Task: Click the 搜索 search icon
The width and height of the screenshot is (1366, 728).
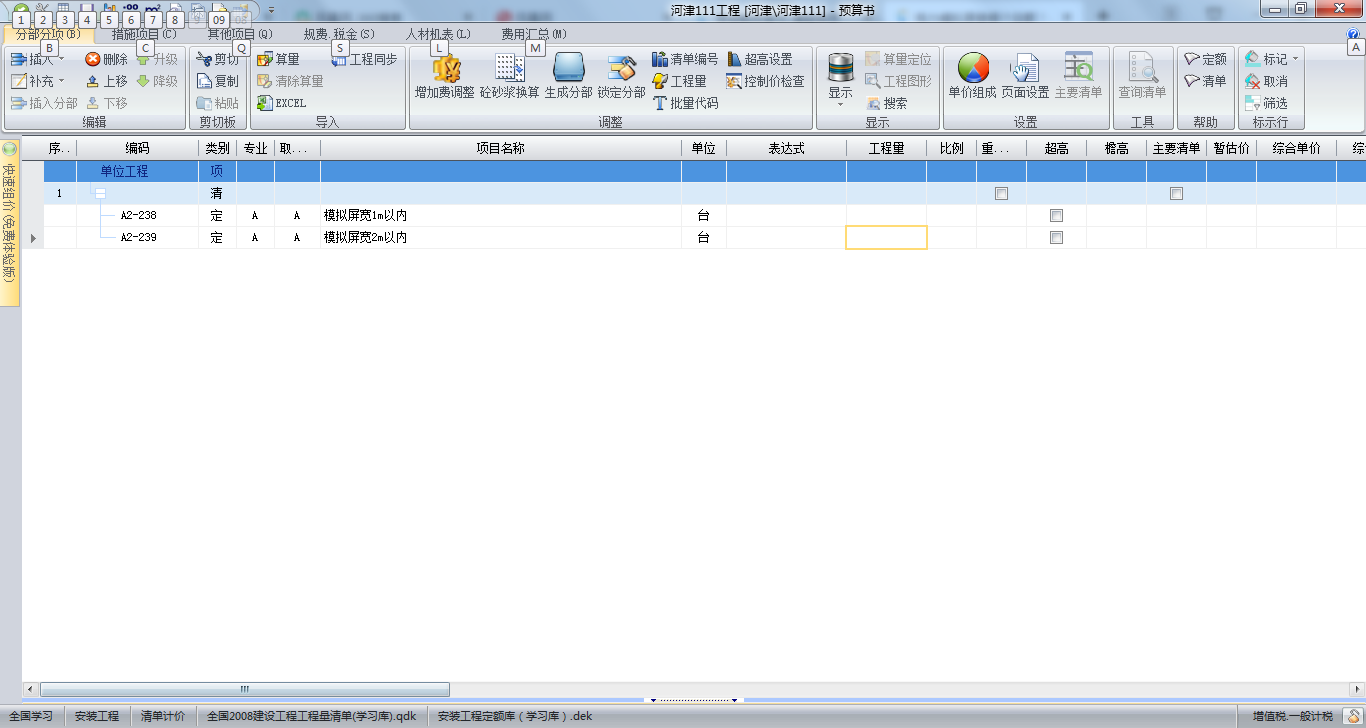Action: tap(873, 103)
